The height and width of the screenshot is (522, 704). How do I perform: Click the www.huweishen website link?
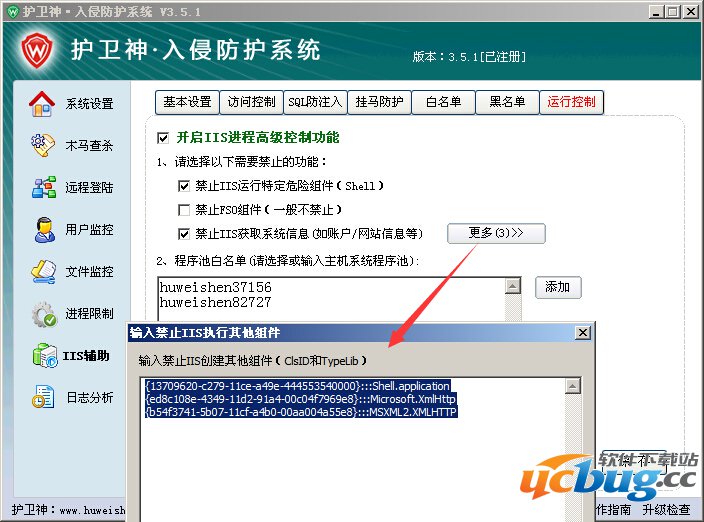tap(92, 511)
